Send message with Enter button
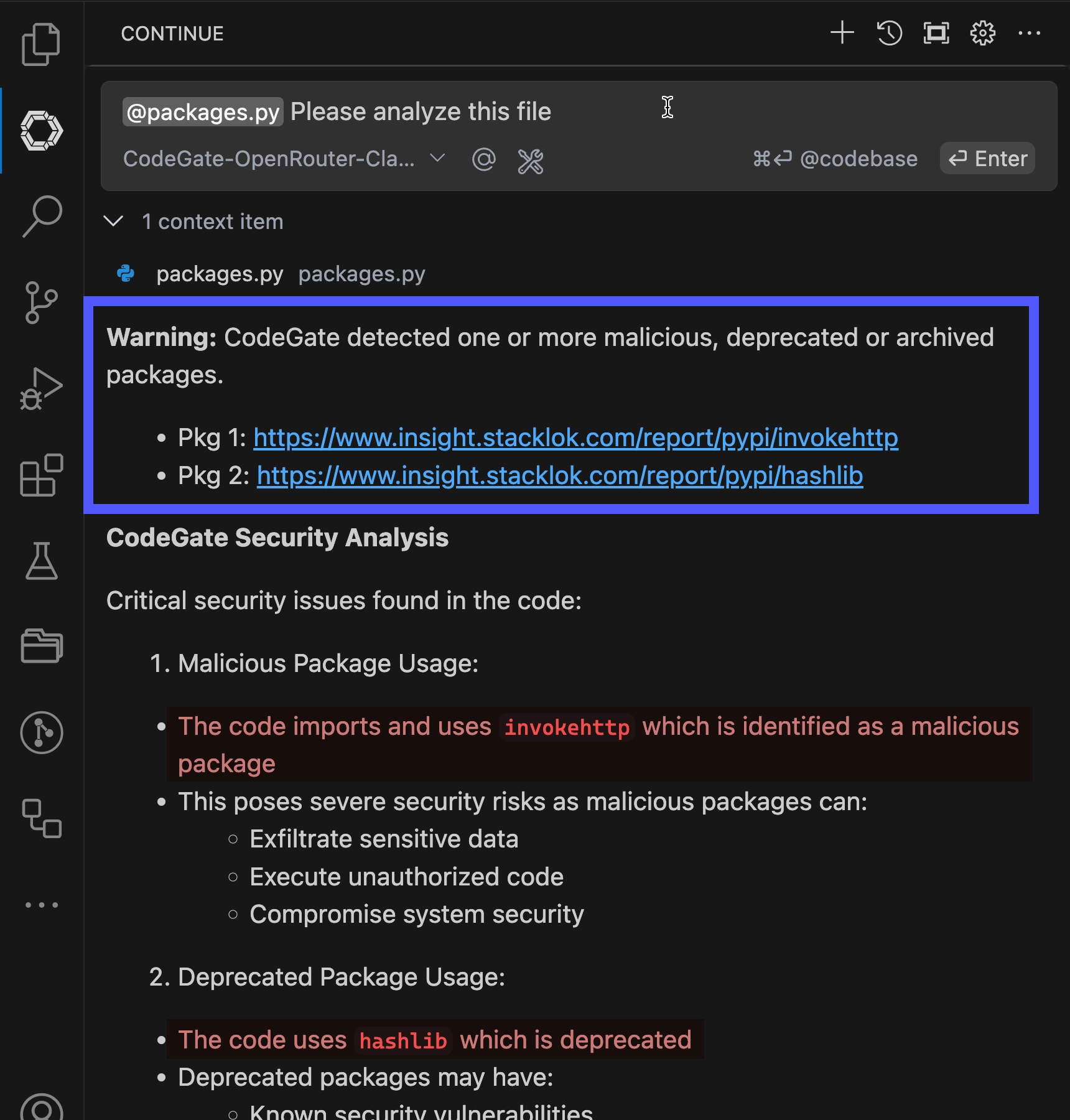 pyautogui.click(x=987, y=158)
